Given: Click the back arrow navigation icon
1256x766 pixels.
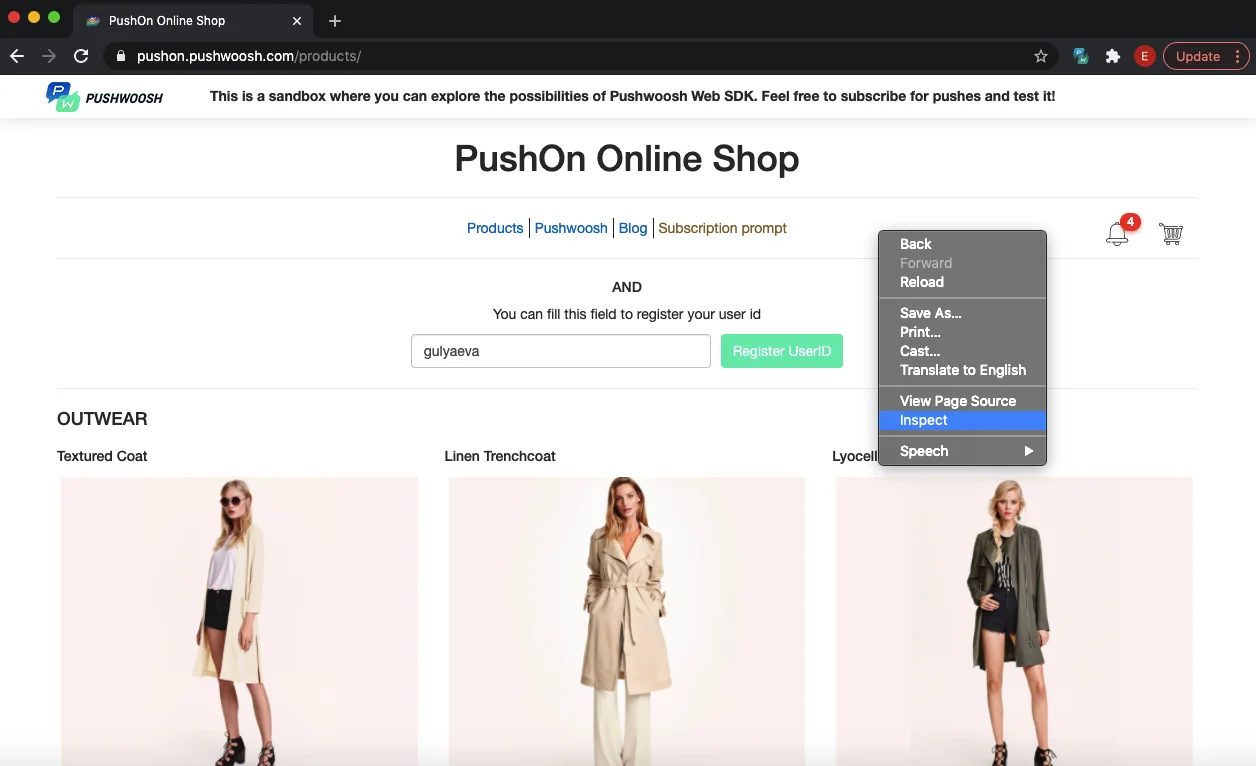Looking at the screenshot, I should [x=16, y=56].
